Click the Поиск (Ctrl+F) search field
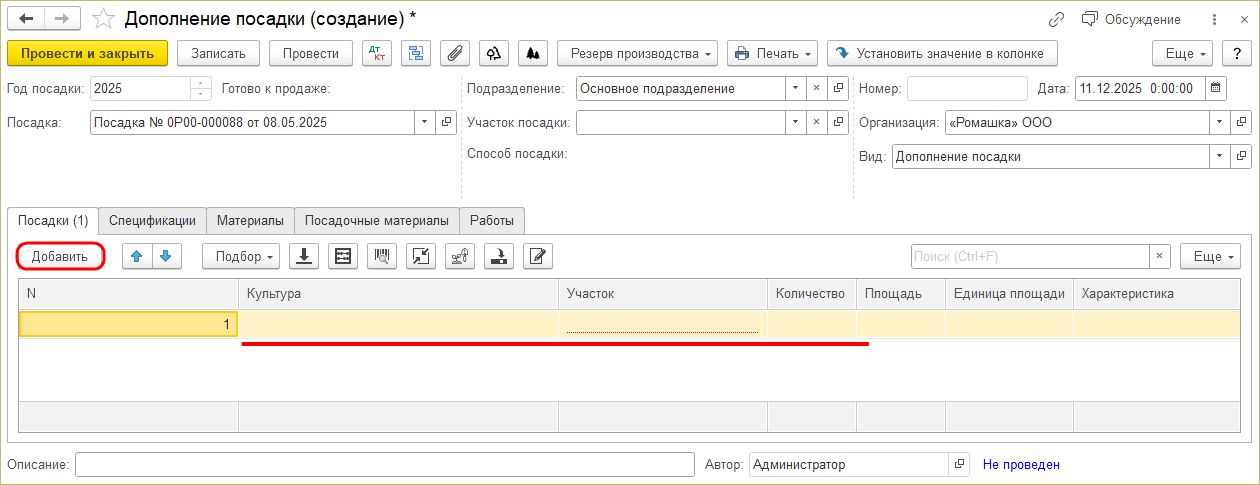 (x=1031, y=256)
